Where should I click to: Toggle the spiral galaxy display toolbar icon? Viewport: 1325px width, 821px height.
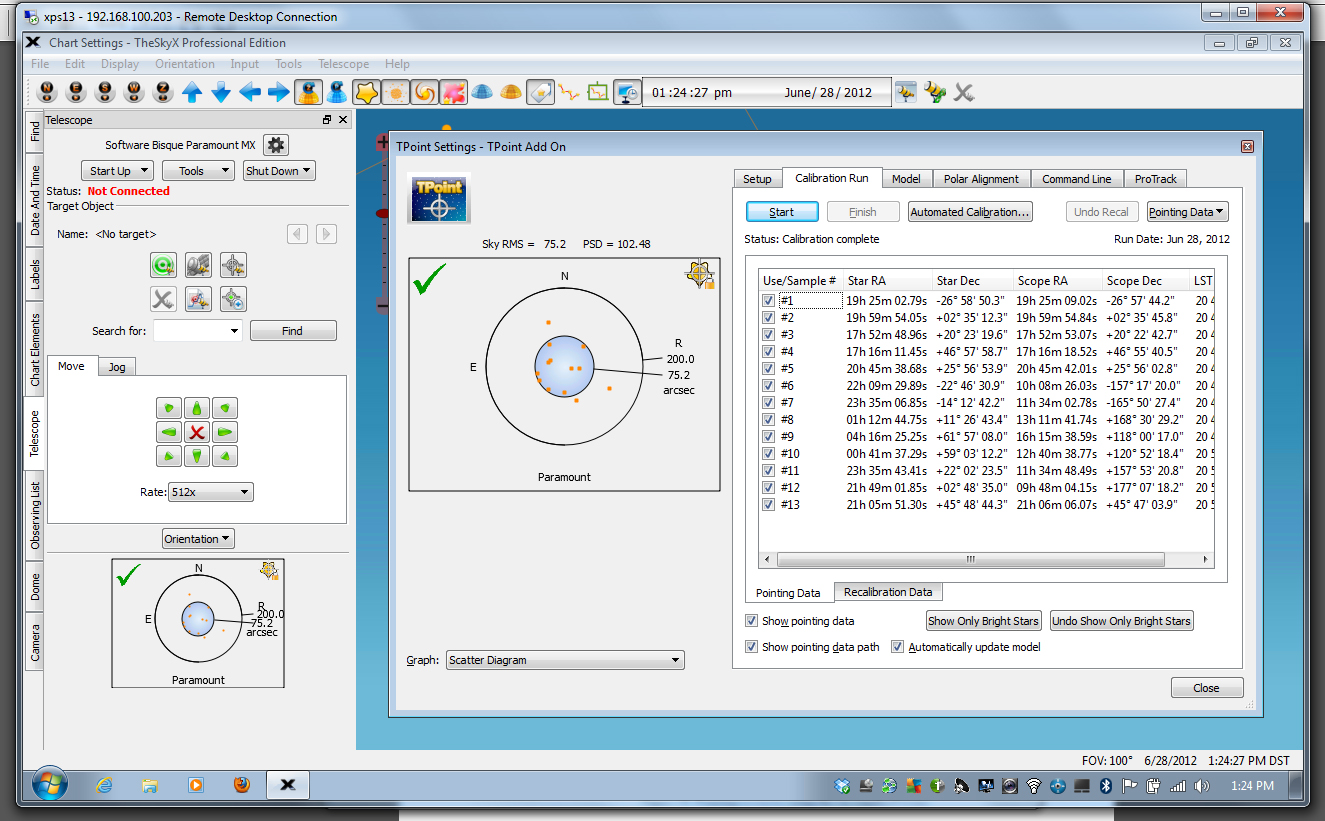pyautogui.click(x=425, y=92)
